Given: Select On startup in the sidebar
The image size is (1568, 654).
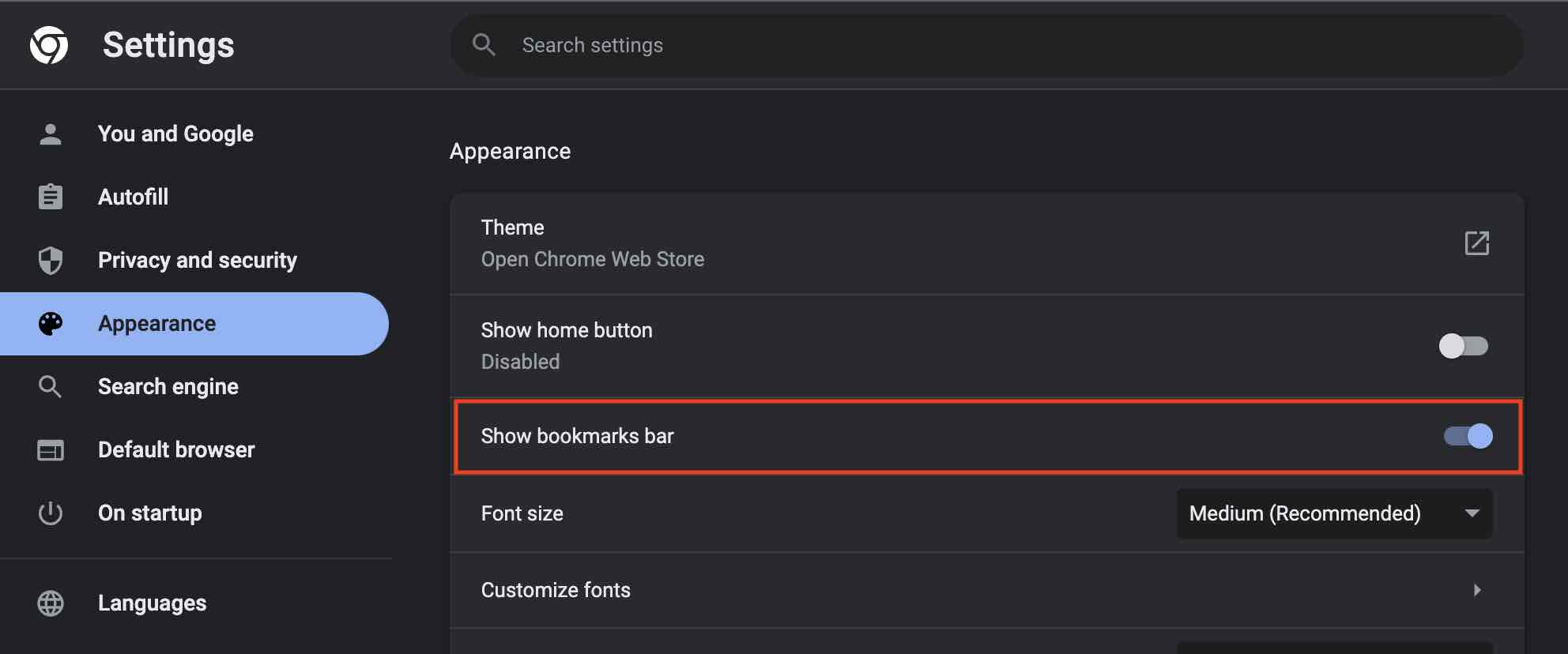Looking at the screenshot, I should (149, 513).
